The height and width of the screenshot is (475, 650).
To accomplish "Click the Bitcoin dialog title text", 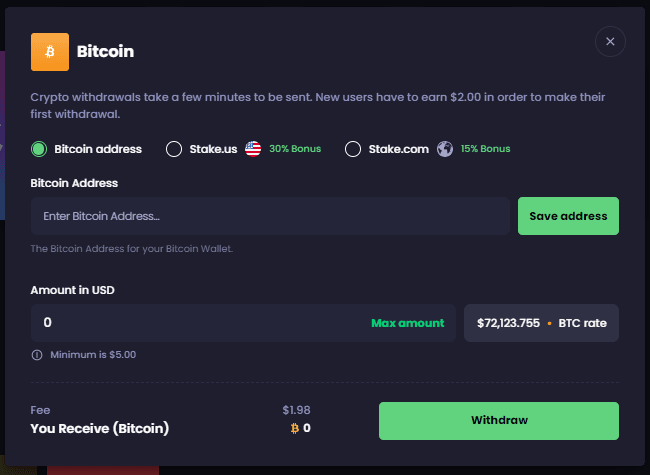I will coord(105,51).
